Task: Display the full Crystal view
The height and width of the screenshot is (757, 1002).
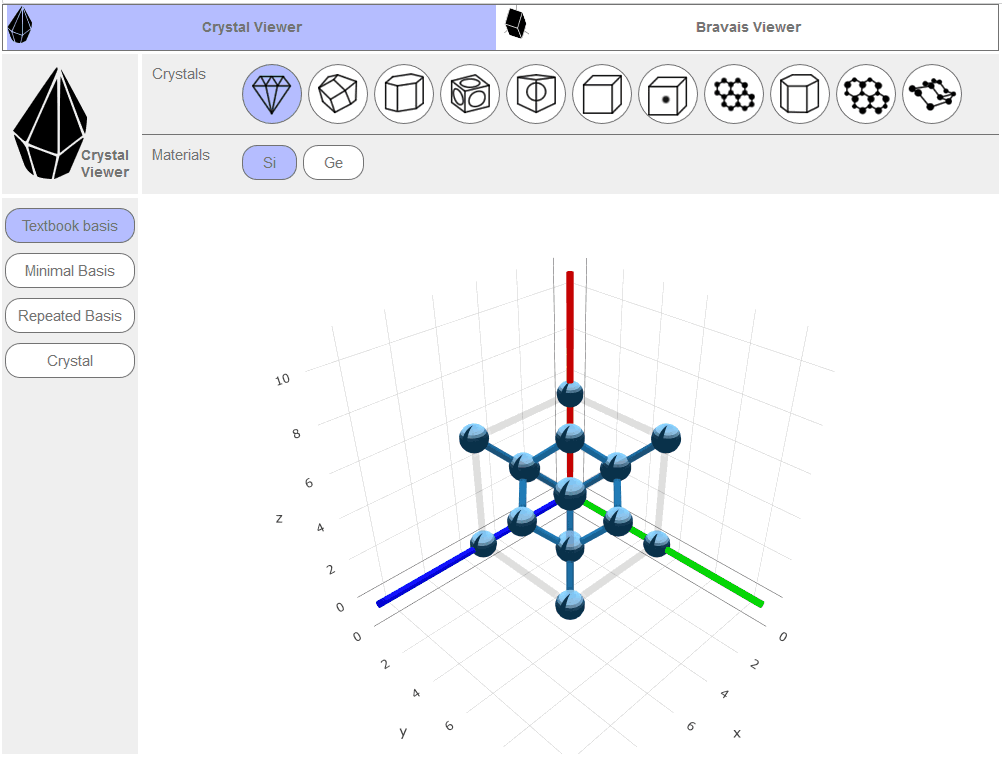Action: click(70, 361)
